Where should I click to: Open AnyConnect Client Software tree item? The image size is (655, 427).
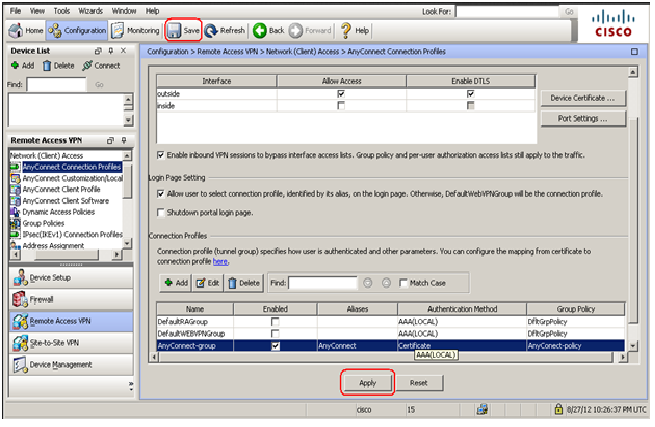[66, 201]
